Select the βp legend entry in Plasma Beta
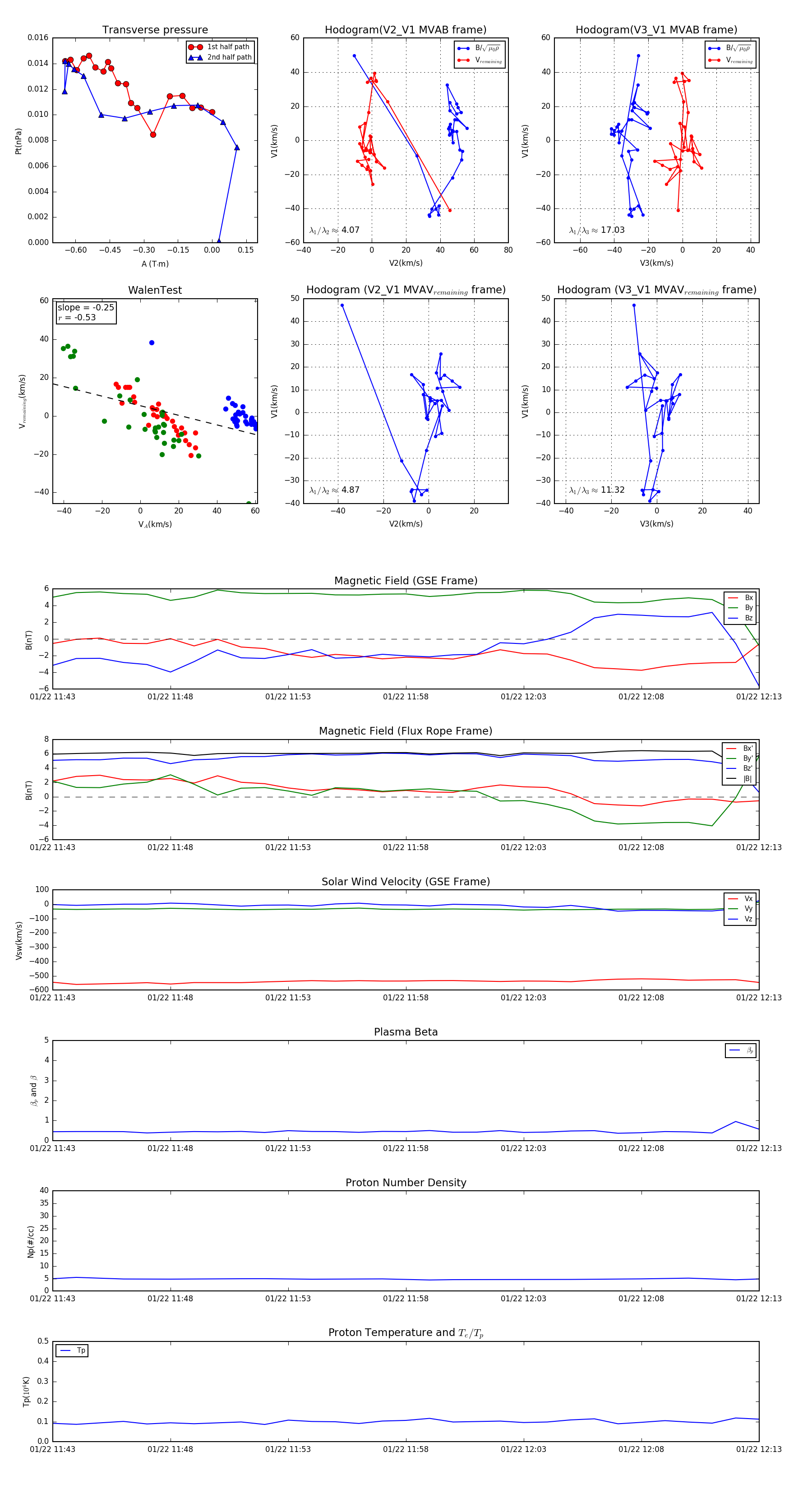Viewport: 812px width, 1489px height. (742, 1050)
